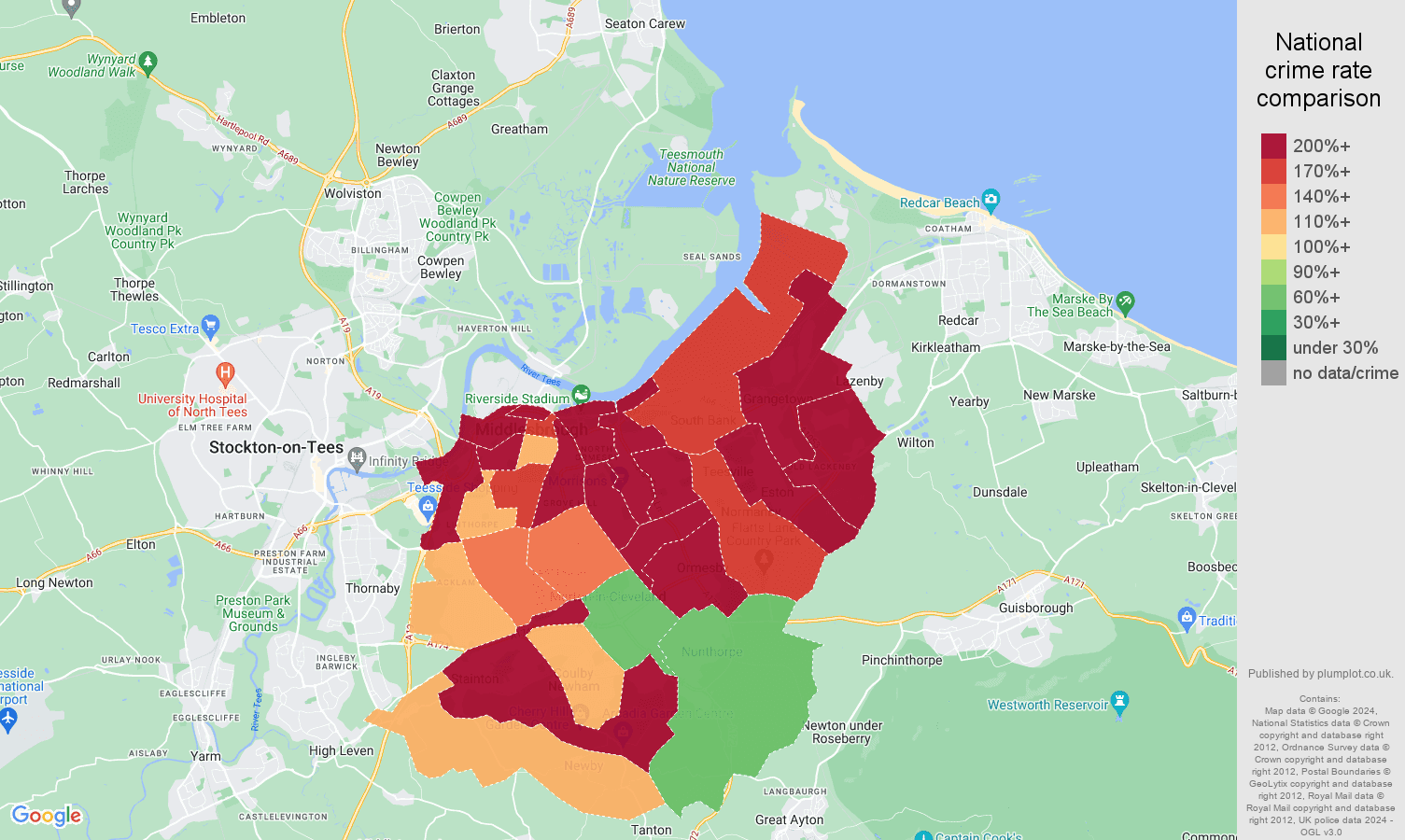Click the Thornaby label

(372, 588)
